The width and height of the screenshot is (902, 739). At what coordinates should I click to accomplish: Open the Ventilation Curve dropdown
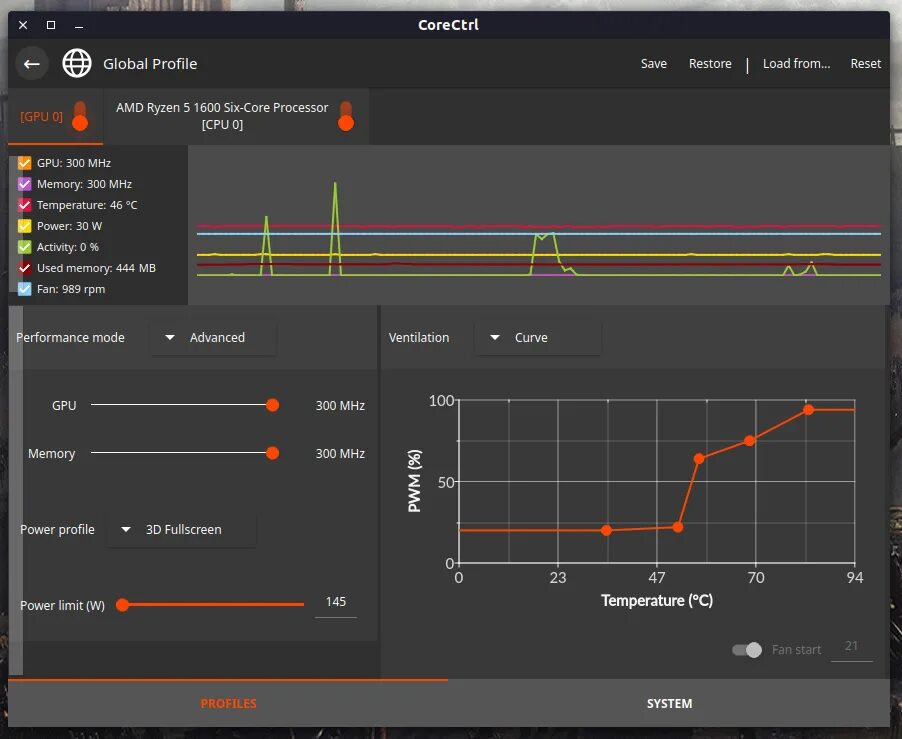tap(538, 338)
